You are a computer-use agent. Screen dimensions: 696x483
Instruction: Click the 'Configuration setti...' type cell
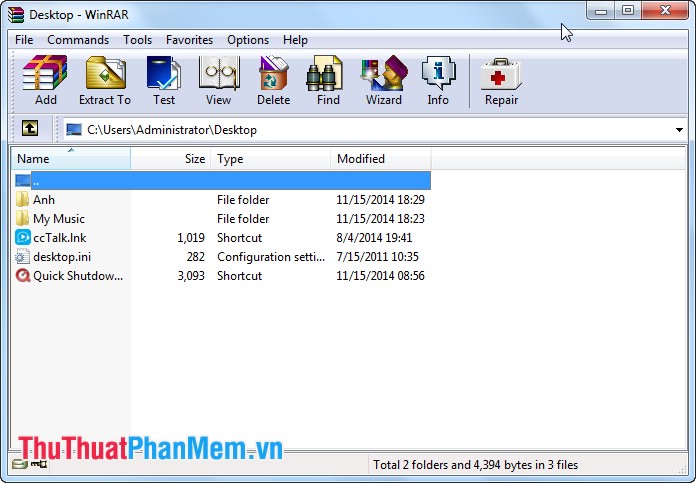tap(271, 257)
